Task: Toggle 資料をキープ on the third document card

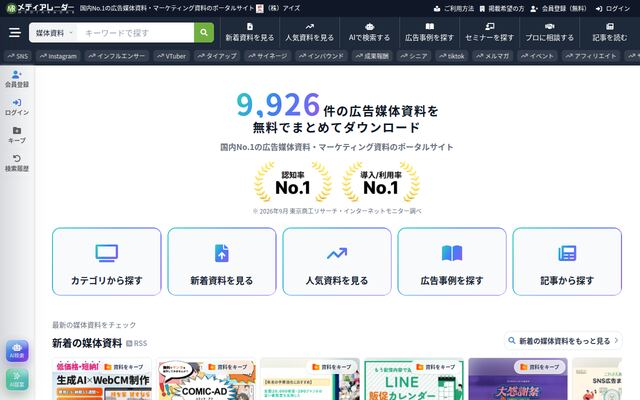Action: 332,367
